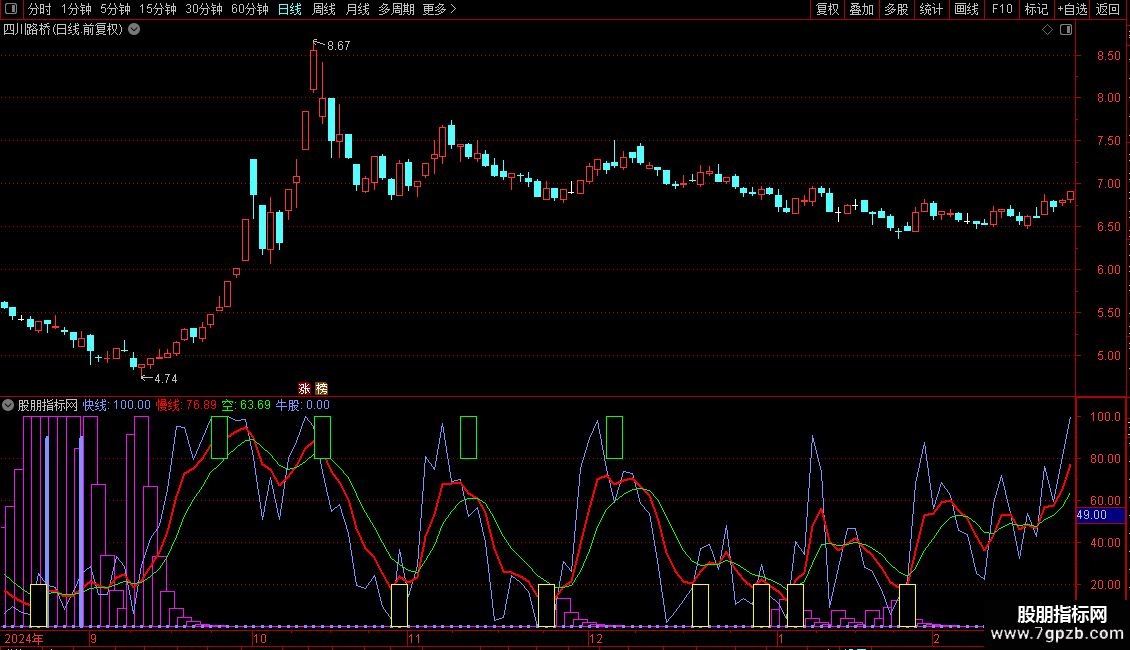The width and height of the screenshot is (1130, 650).
Task: Click the 返回 back button
Action: [1108, 10]
